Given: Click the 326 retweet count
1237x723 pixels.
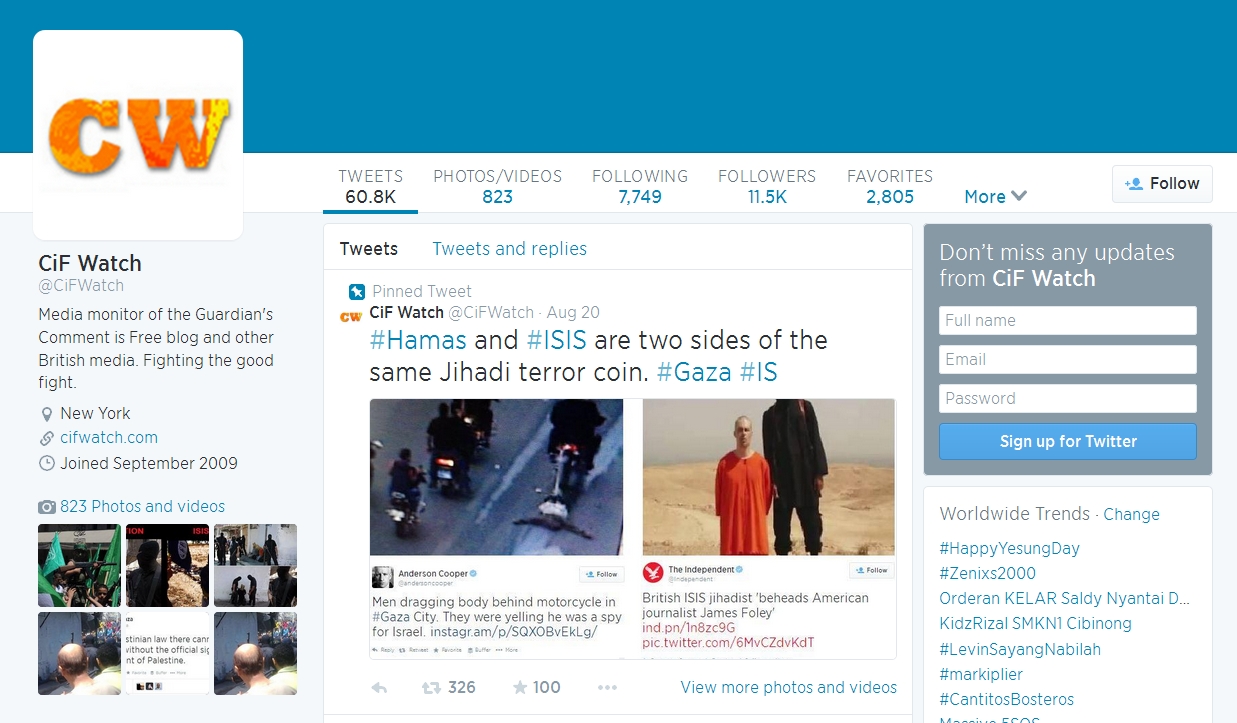Looking at the screenshot, I should (x=461, y=688).
